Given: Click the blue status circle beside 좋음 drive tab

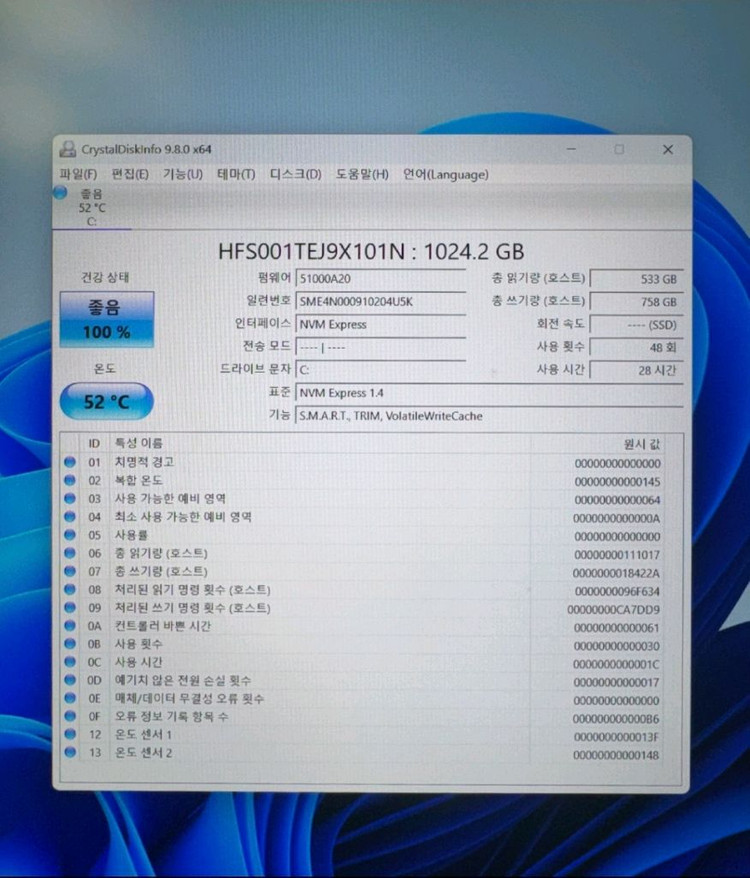Looking at the screenshot, I should tap(60, 193).
